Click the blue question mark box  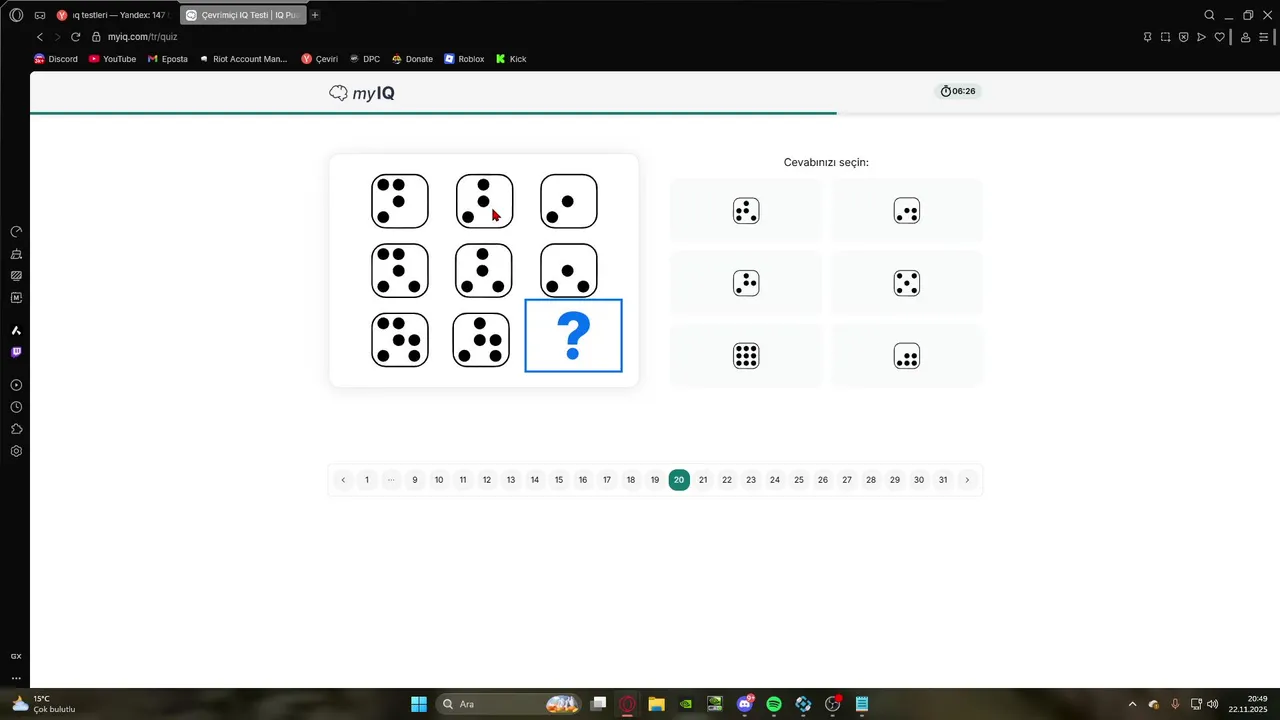573,336
